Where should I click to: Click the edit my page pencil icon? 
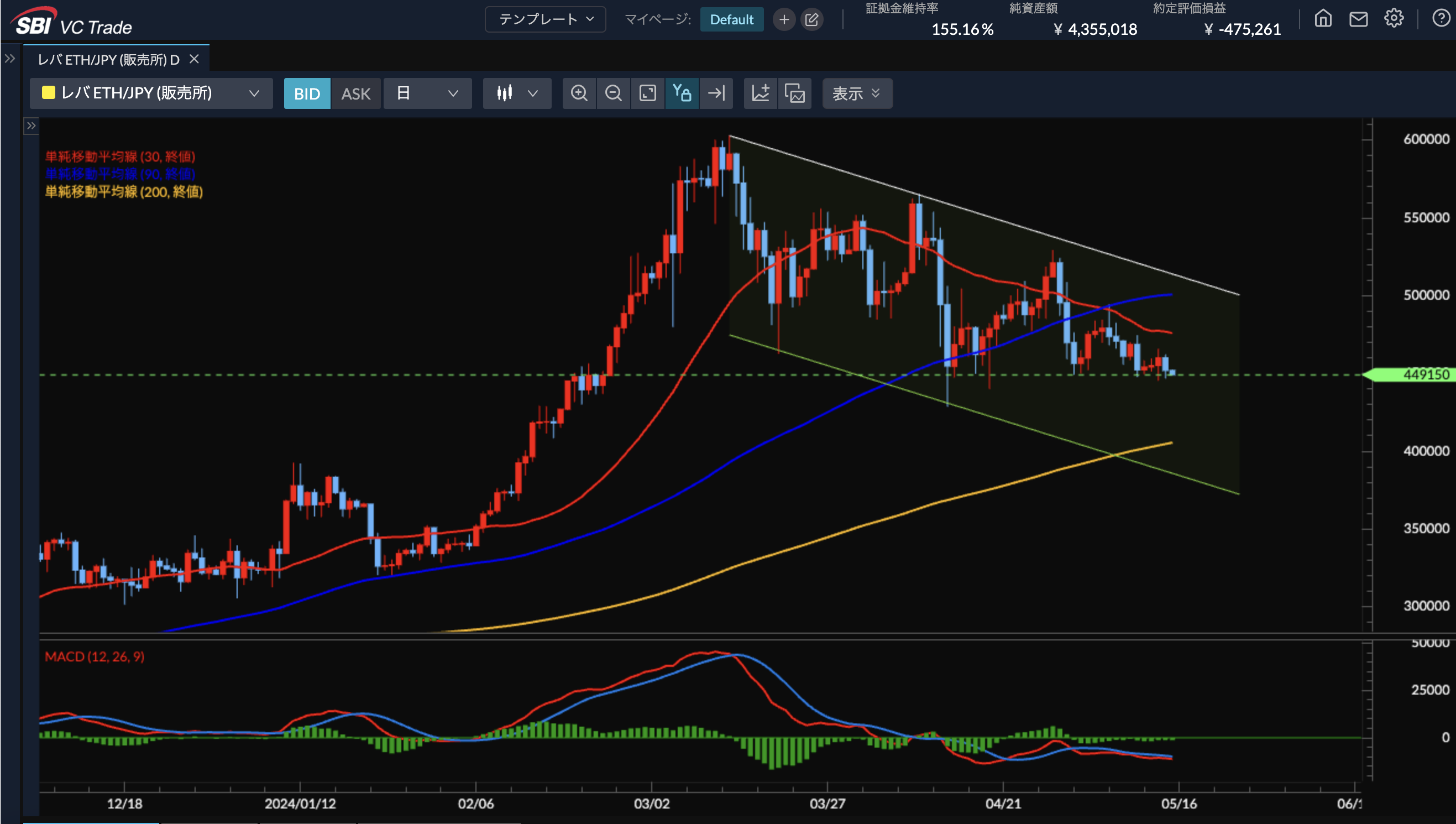point(811,19)
